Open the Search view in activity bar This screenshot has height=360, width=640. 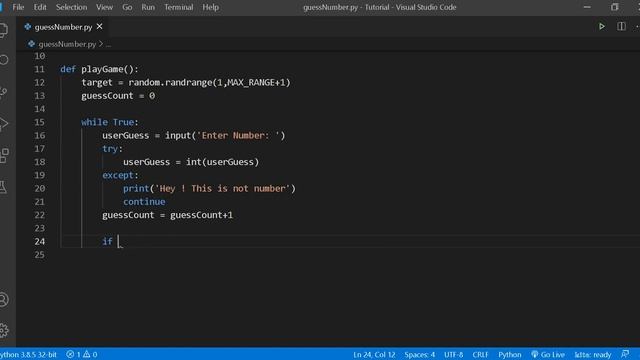click(x=4, y=60)
